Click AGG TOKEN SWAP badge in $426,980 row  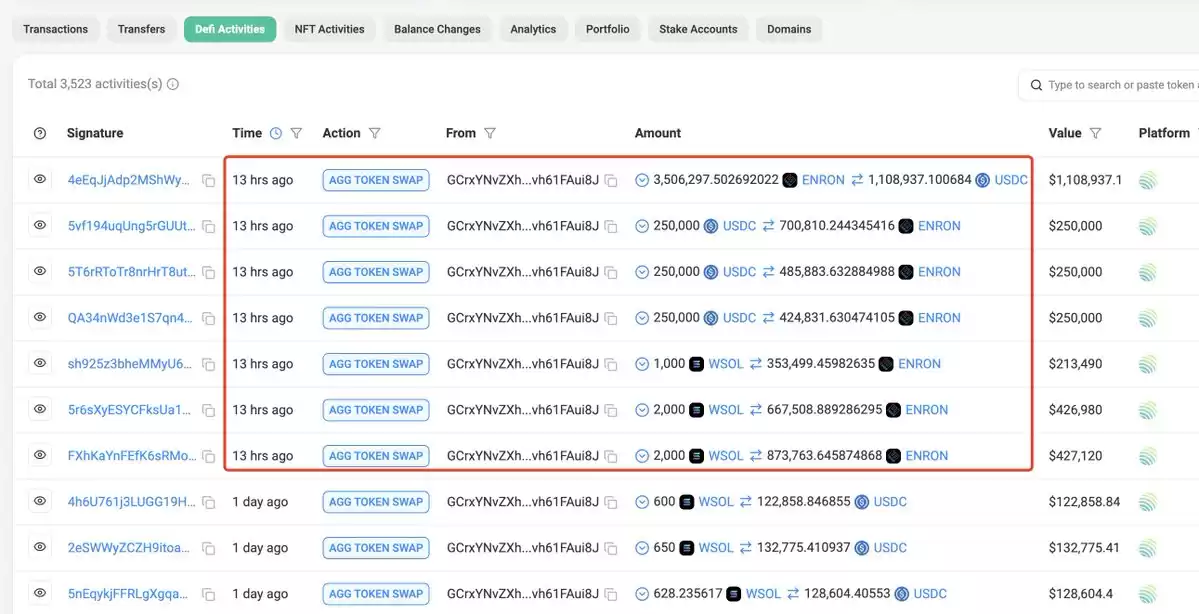coord(375,410)
